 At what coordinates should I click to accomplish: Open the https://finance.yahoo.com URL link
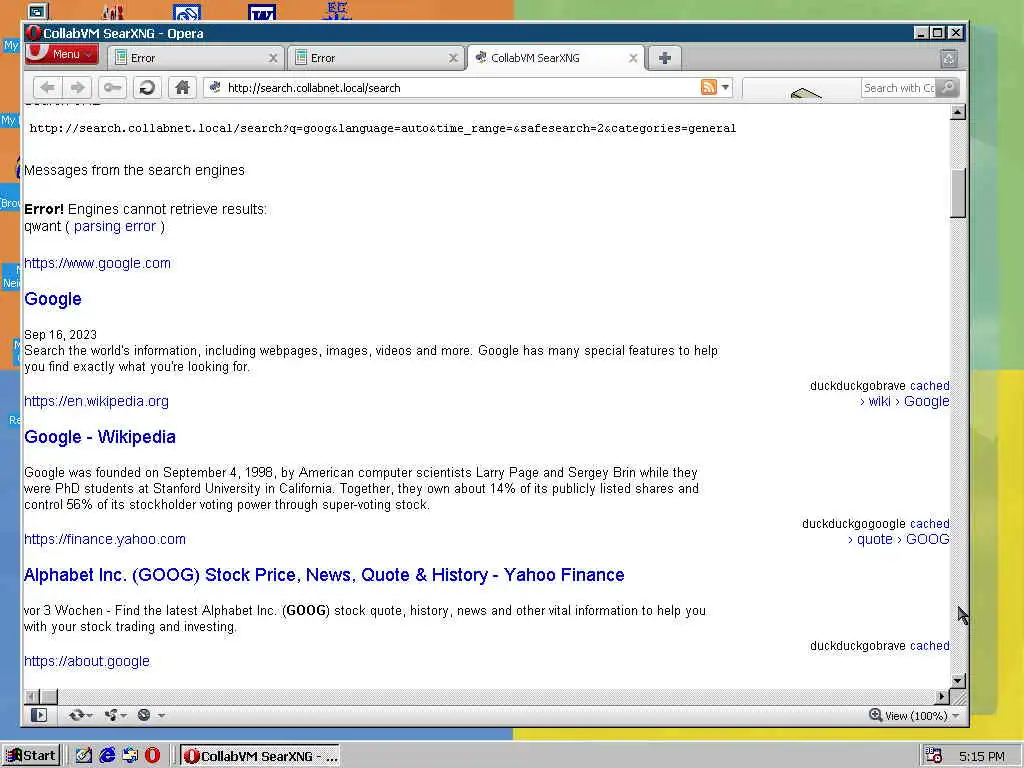[104, 539]
